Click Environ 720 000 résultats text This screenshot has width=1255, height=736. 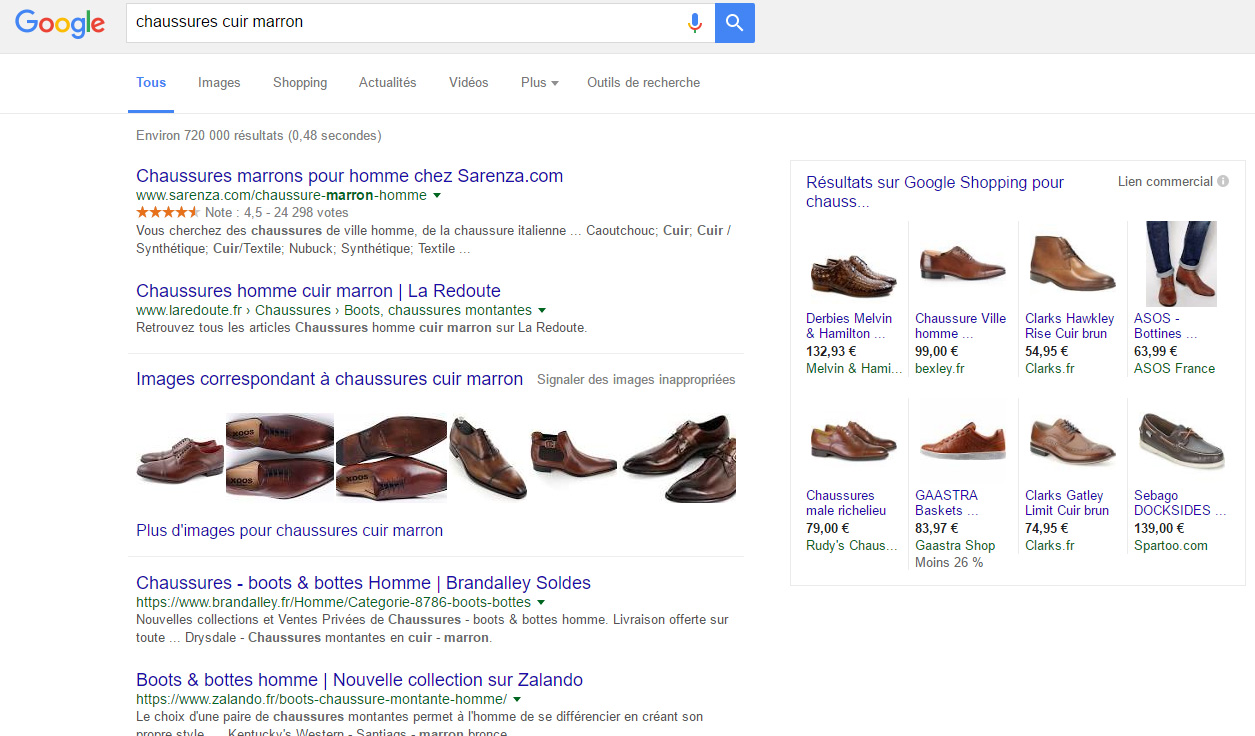[258, 135]
